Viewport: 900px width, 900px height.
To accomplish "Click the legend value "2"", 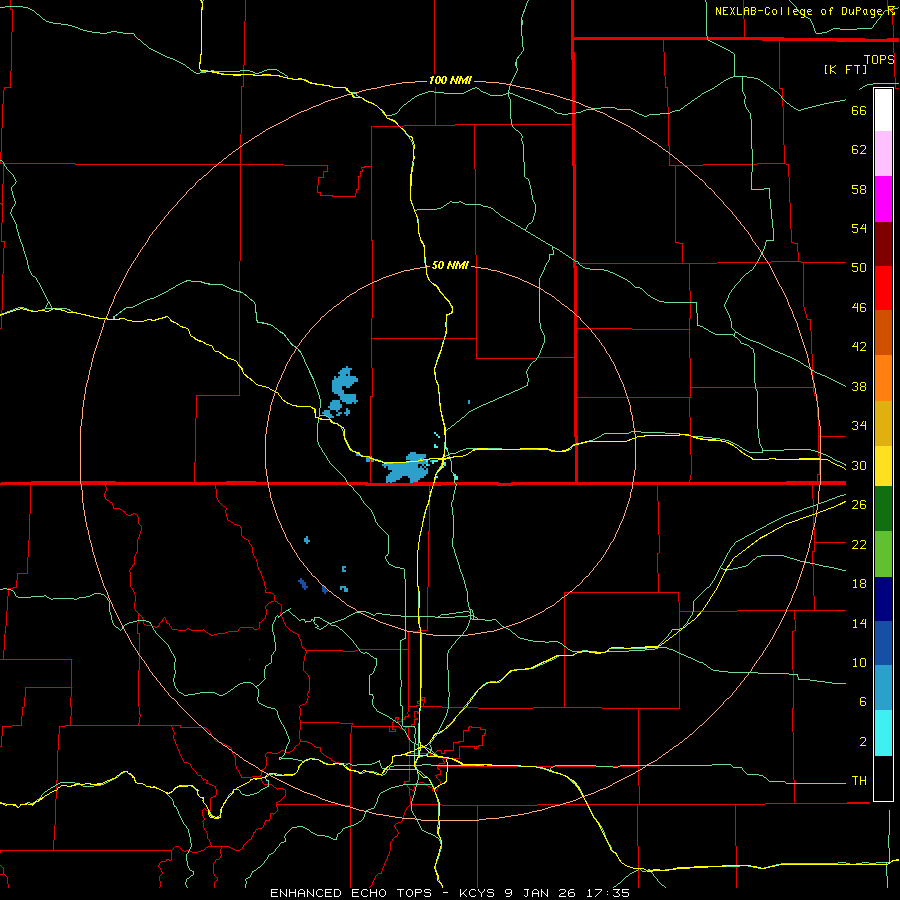I will point(862,741).
